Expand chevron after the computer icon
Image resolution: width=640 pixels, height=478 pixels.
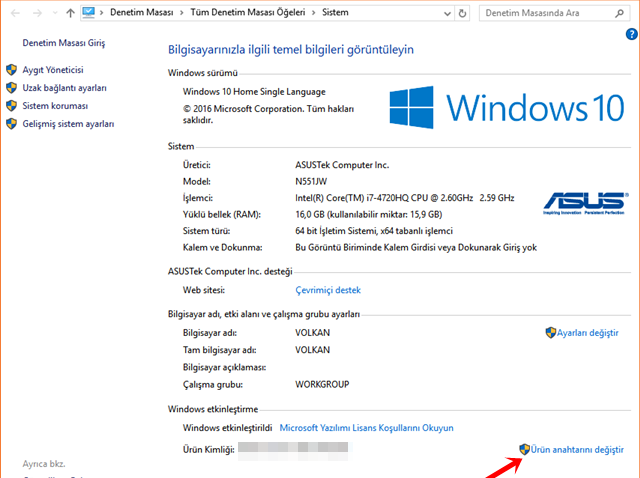pyautogui.click(x=102, y=13)
